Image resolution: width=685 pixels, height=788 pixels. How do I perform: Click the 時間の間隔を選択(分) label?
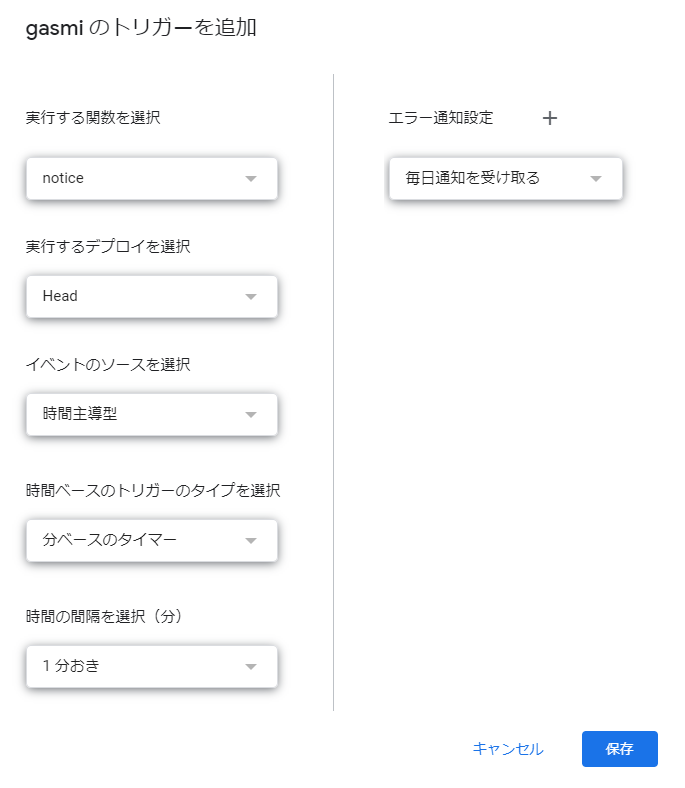click(x=117, y=617)
